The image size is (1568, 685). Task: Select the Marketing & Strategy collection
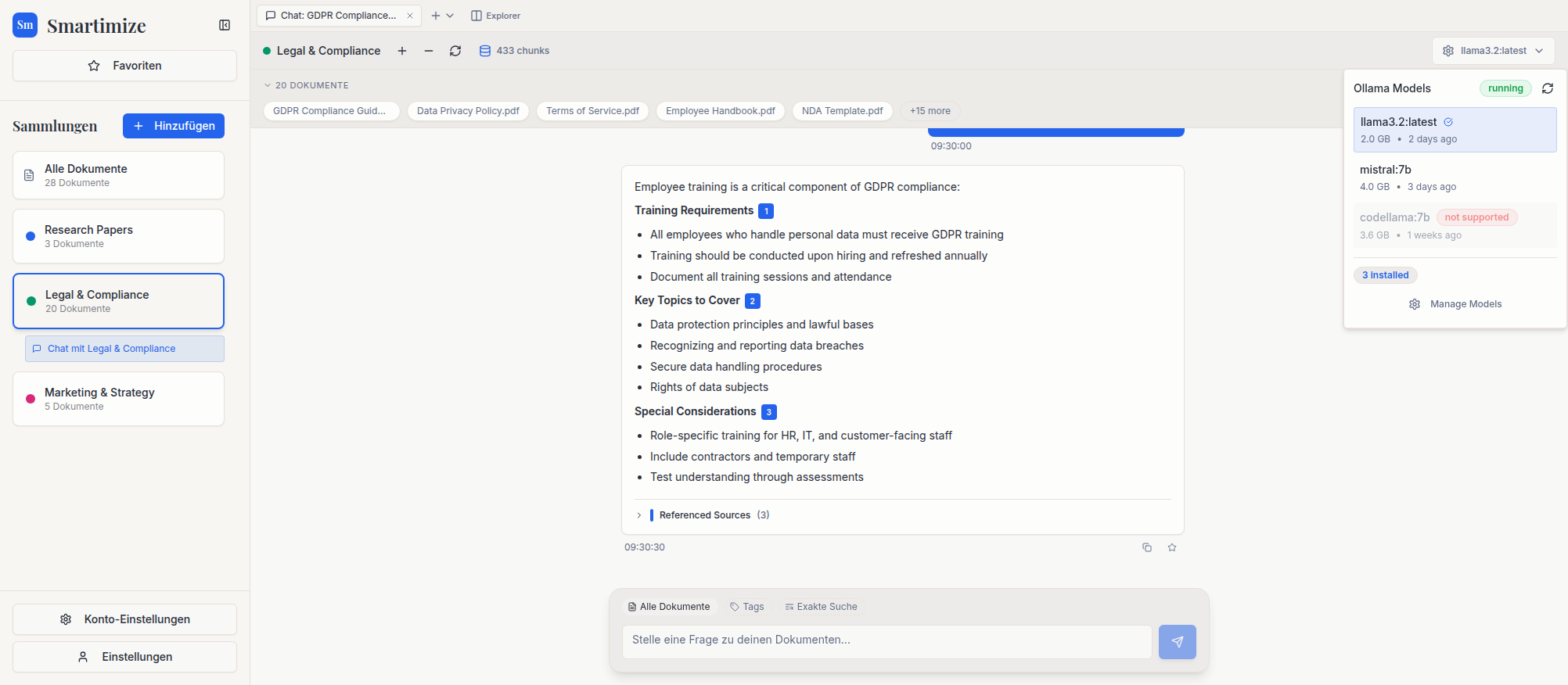pyautogui.click(x=118, y=399)
